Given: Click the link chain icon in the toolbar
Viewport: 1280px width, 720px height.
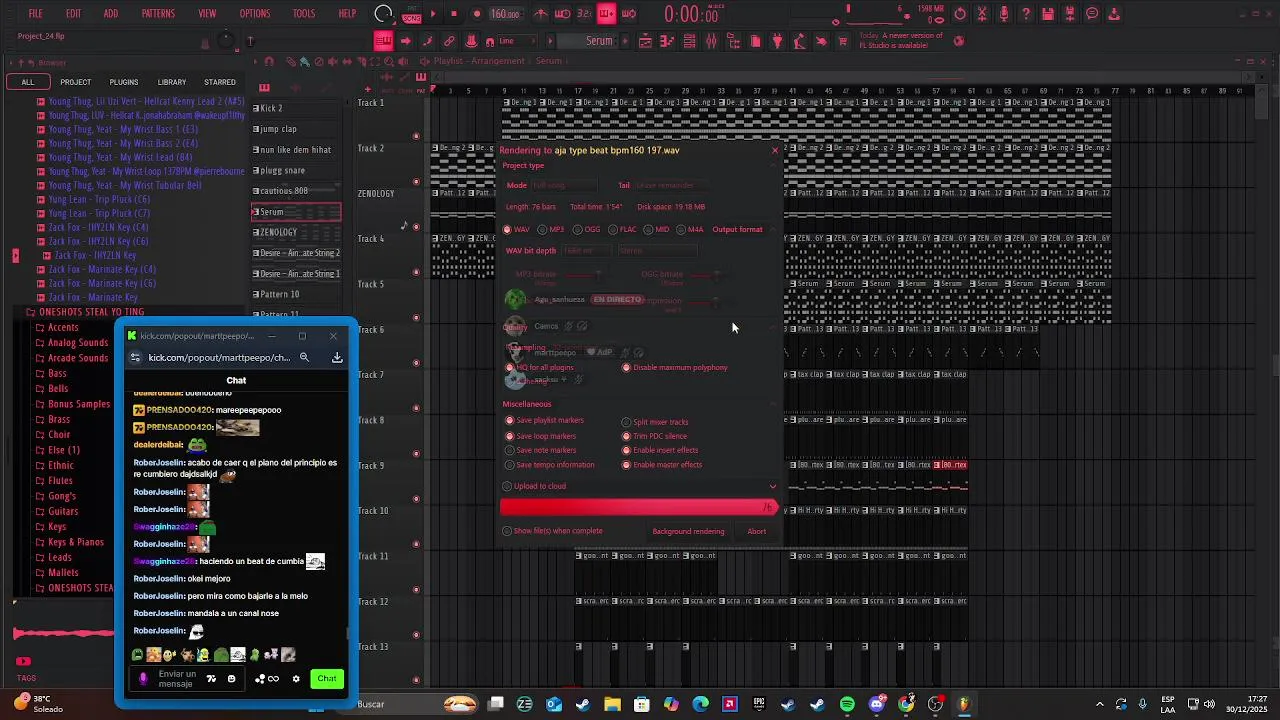Looking at the screenshot, I should point(449,41).
